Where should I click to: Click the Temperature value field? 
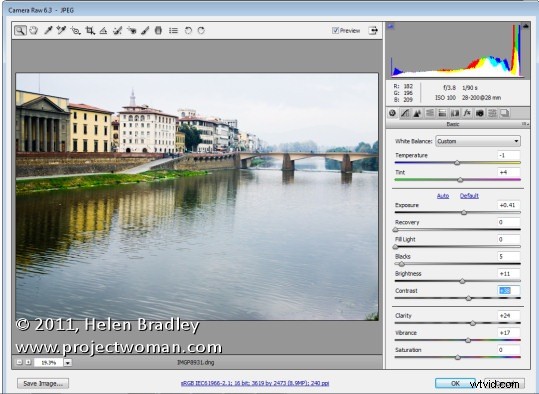pyautogui.click(x=508, y=155)
